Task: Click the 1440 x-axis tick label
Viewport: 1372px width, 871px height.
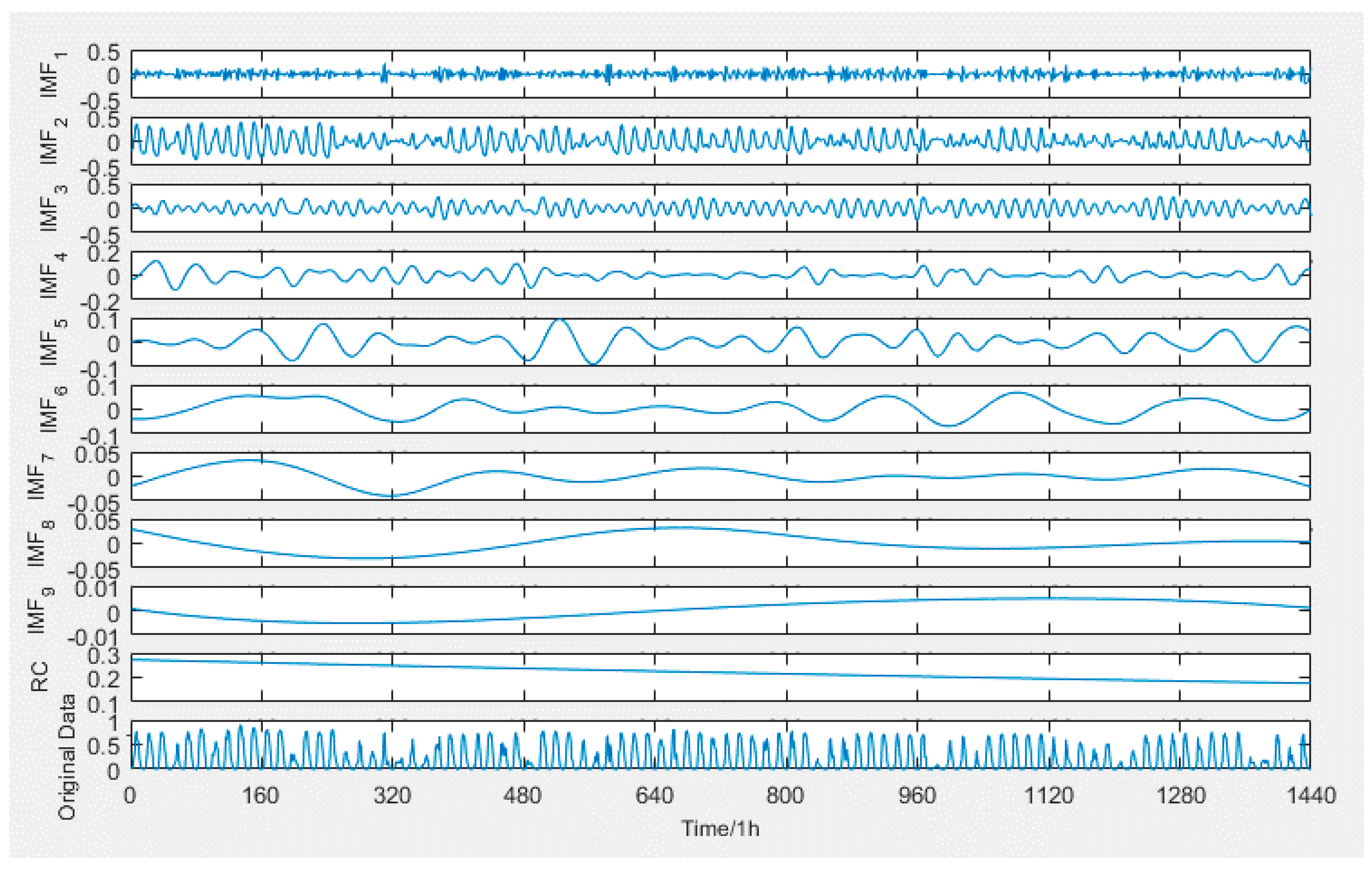Action: [1310, 795]
